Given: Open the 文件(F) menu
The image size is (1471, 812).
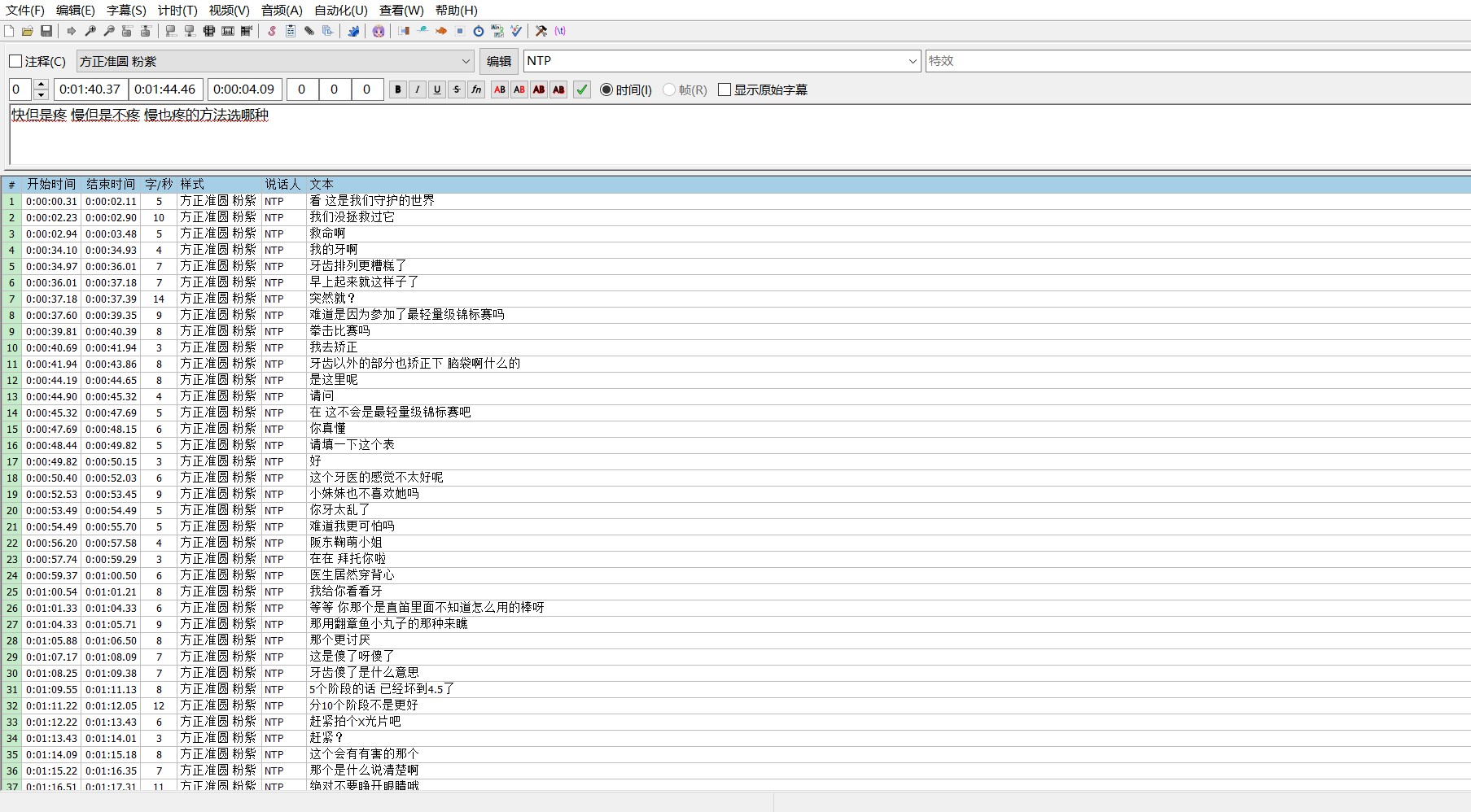Looking at the screenshot, I should pyautogui.click(x=25, y=11).
